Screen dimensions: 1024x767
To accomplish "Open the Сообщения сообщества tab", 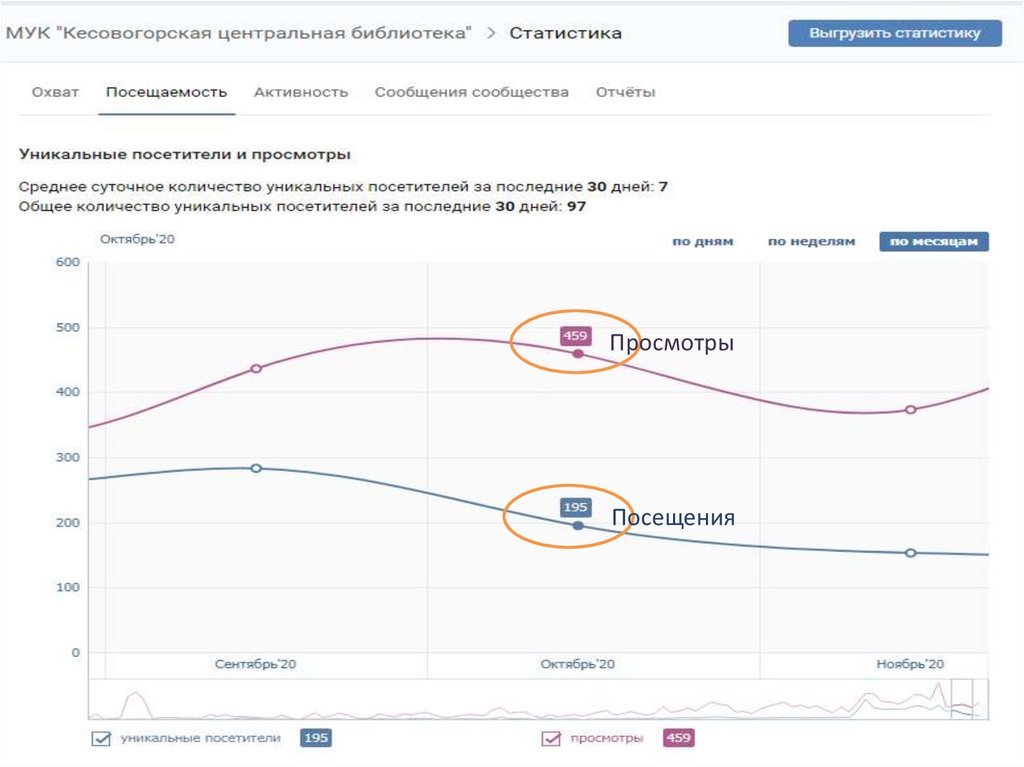I will (472, 92).
